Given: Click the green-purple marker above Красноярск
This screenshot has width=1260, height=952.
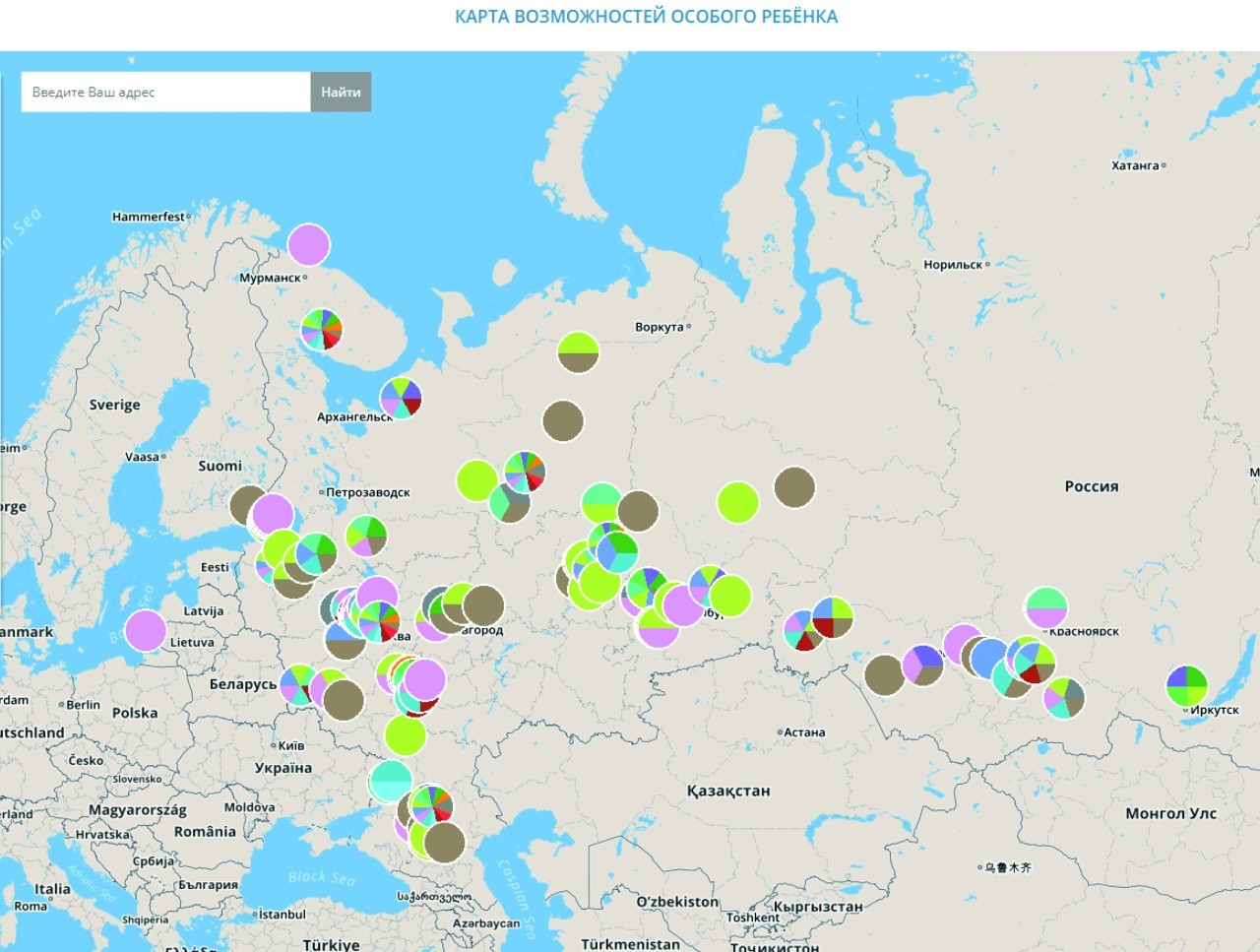Looking at the screenshot, I should [x=1045, y=608].
